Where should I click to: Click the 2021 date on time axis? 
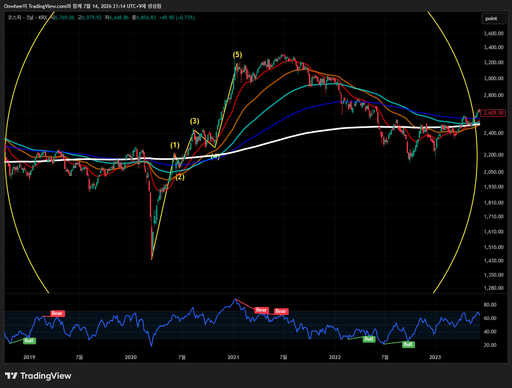pyautogui.click(x=233, y=357)
